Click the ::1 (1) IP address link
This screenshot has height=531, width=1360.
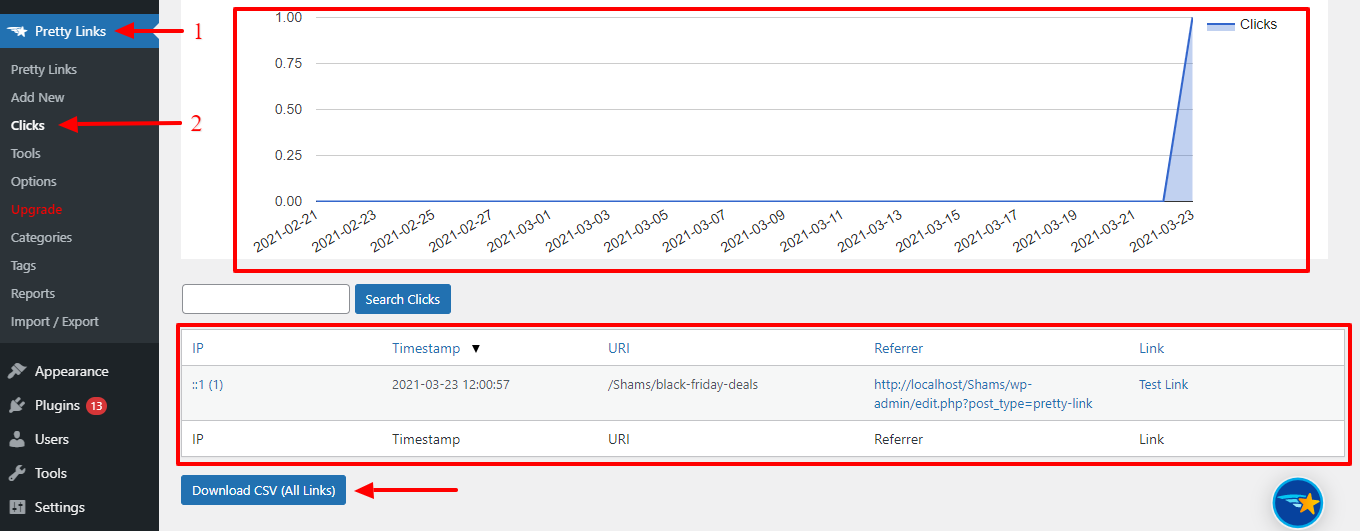[x=207, y=385]
